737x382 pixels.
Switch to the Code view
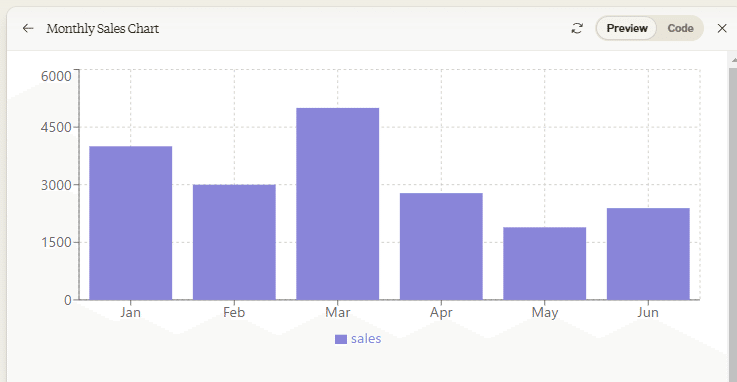(x=680, y=28)
